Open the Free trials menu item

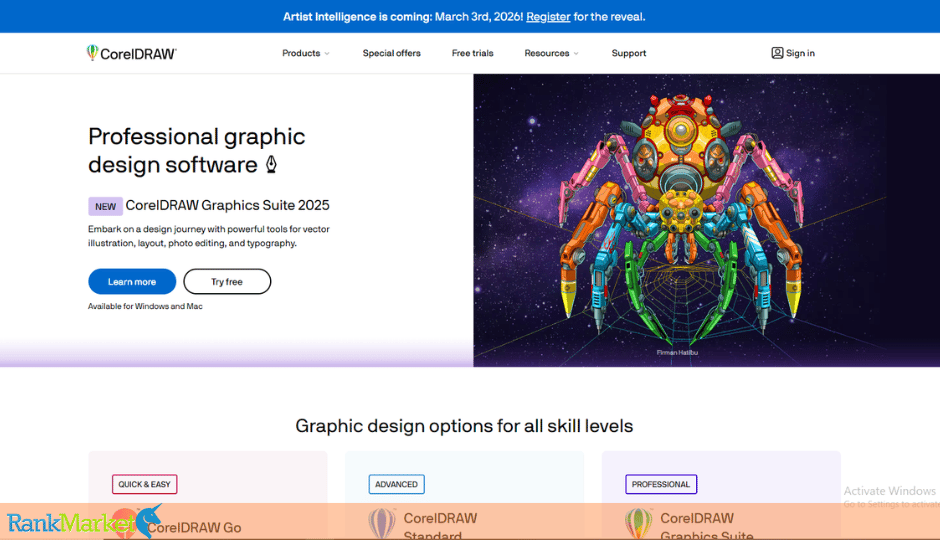(472, 53)
